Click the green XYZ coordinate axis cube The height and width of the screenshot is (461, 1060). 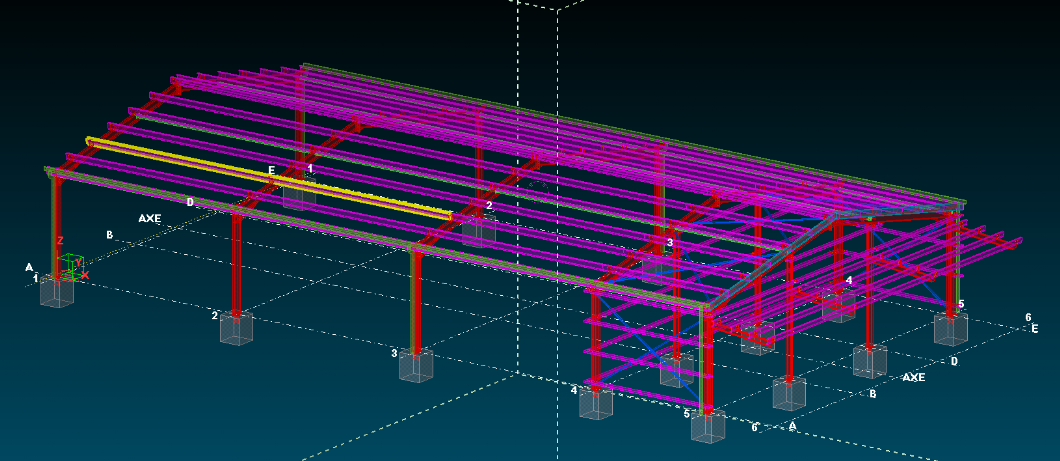[69, 265]
